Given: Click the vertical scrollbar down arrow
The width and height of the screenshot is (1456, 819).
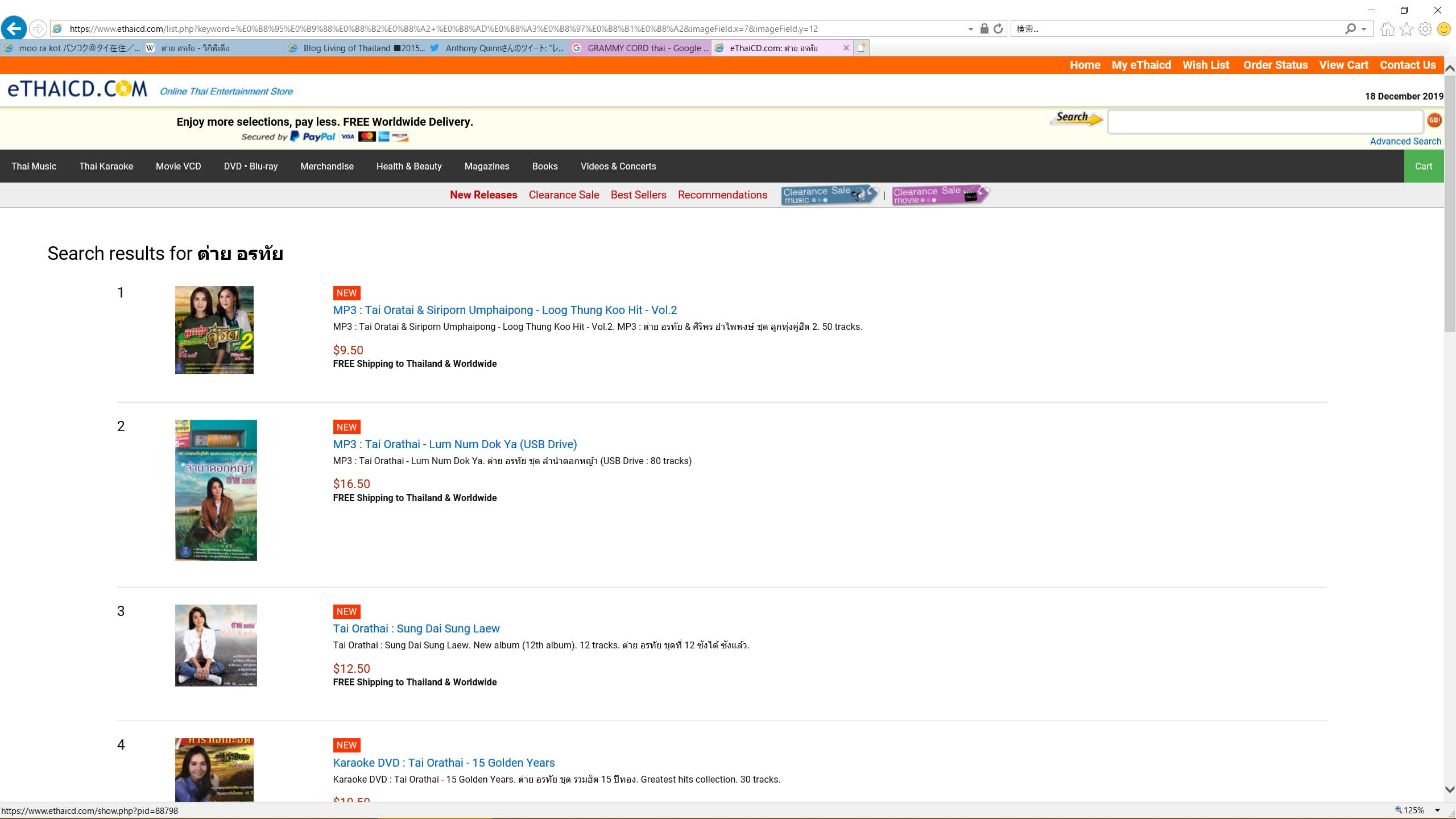Looking at the screenshot, I should pyautogui.click(x=1450, y=789).
